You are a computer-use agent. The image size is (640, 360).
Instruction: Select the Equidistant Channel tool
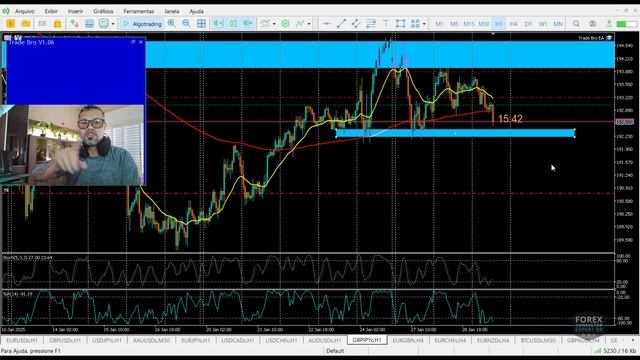click(356, 24)
